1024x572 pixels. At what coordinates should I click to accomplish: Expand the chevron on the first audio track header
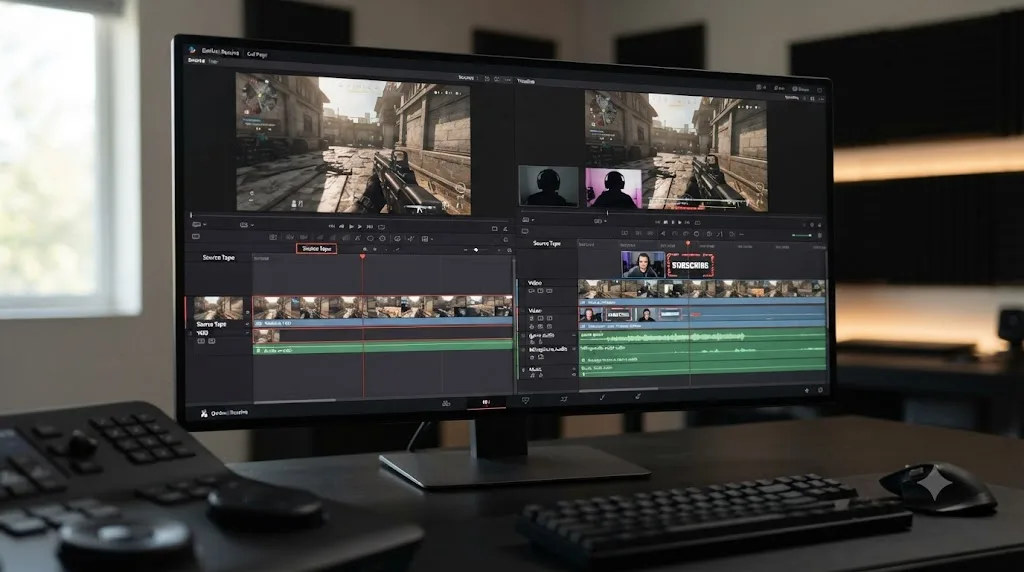574,336
